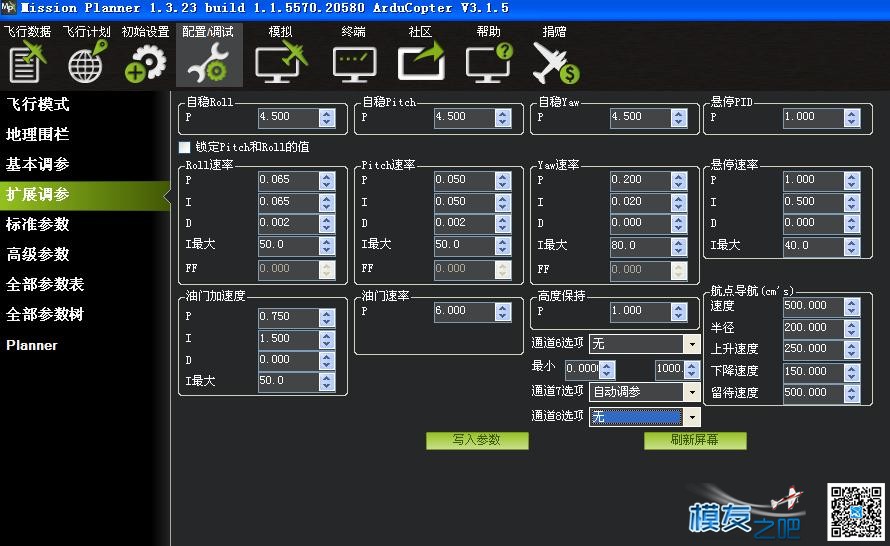Adjust the 下降速度 stepper arrows
Viewport: 890px width, 546px height.
click(x=852, y=372)
